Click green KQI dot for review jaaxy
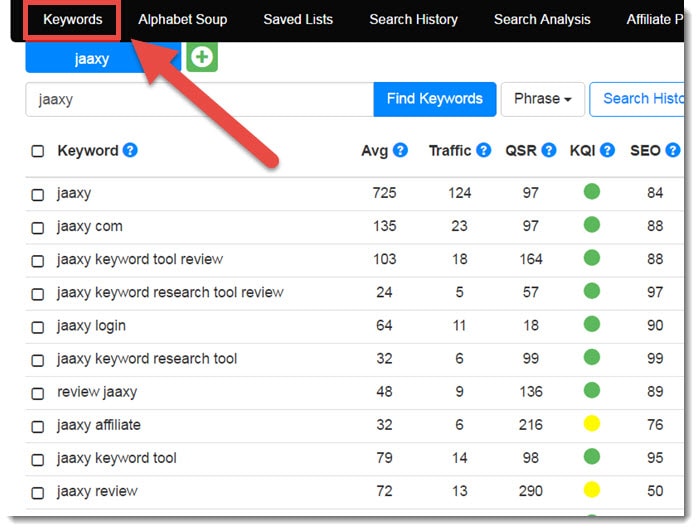This screenshot has height=531, width=699. coord(592,390)
